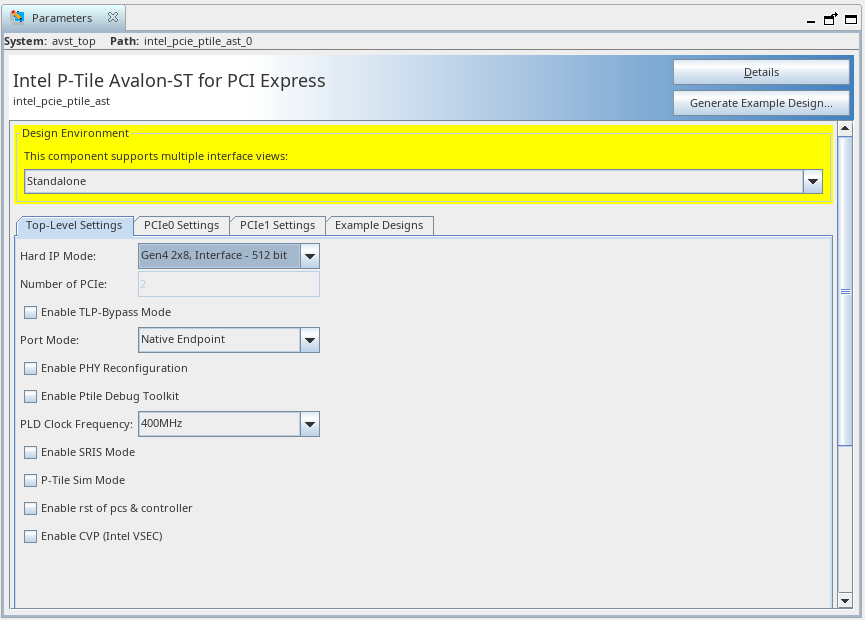Enable rst of pcs & controller checkbox
The image size is (865, 620).
(30, 509)
